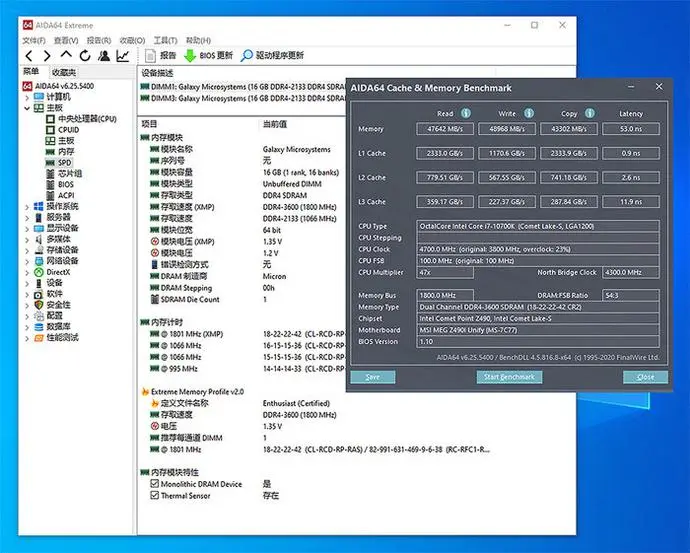Click the report page icon in toolbar
The width and height of the screenshot is (690, 553).
150,56
